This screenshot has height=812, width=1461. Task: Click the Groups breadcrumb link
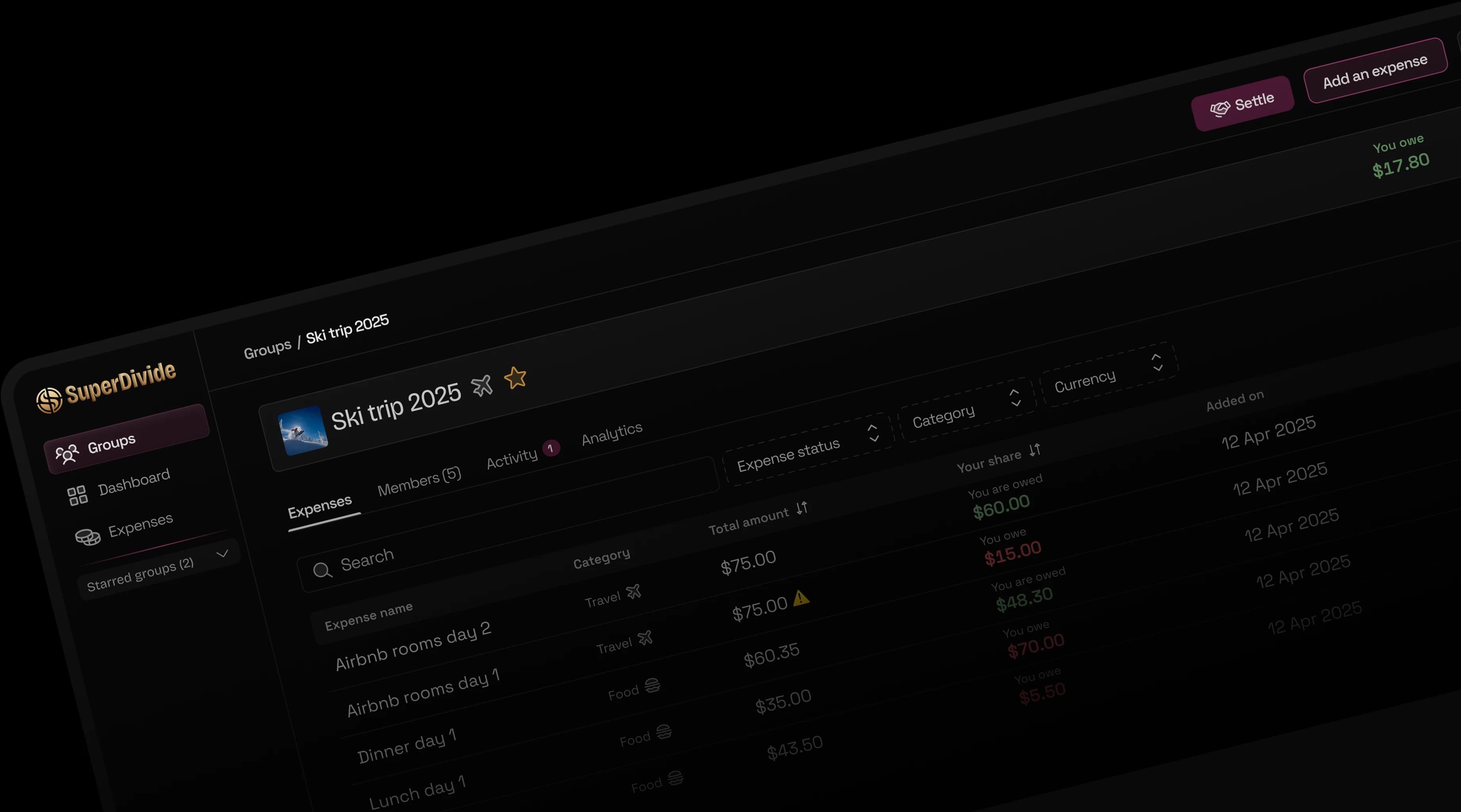[267, 348]
